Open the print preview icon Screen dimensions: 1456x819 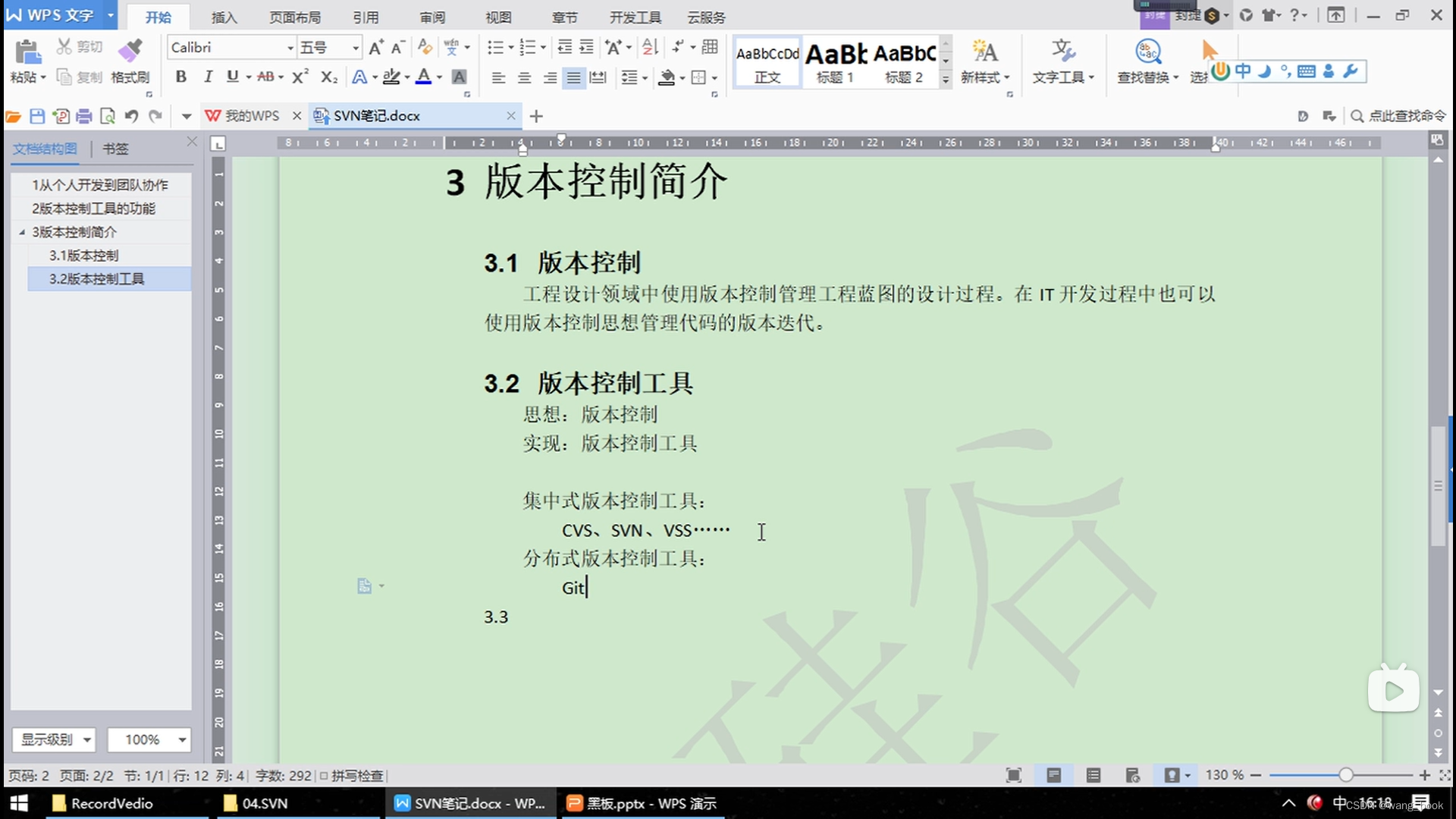tap(107, 115)
